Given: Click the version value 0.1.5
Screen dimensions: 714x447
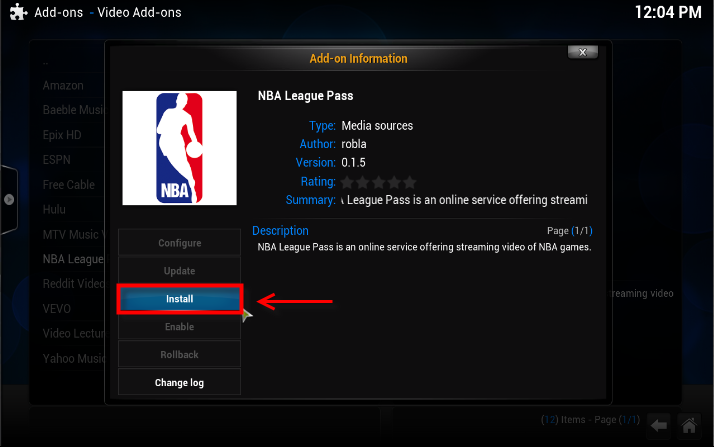Looking at the screenshot, I should pyautogui.click(x=353, y=163).
